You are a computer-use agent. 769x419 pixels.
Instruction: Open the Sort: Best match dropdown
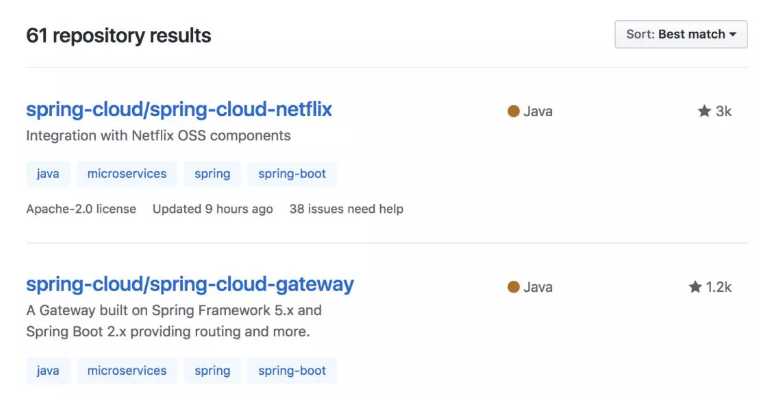[x=681, y=34]
